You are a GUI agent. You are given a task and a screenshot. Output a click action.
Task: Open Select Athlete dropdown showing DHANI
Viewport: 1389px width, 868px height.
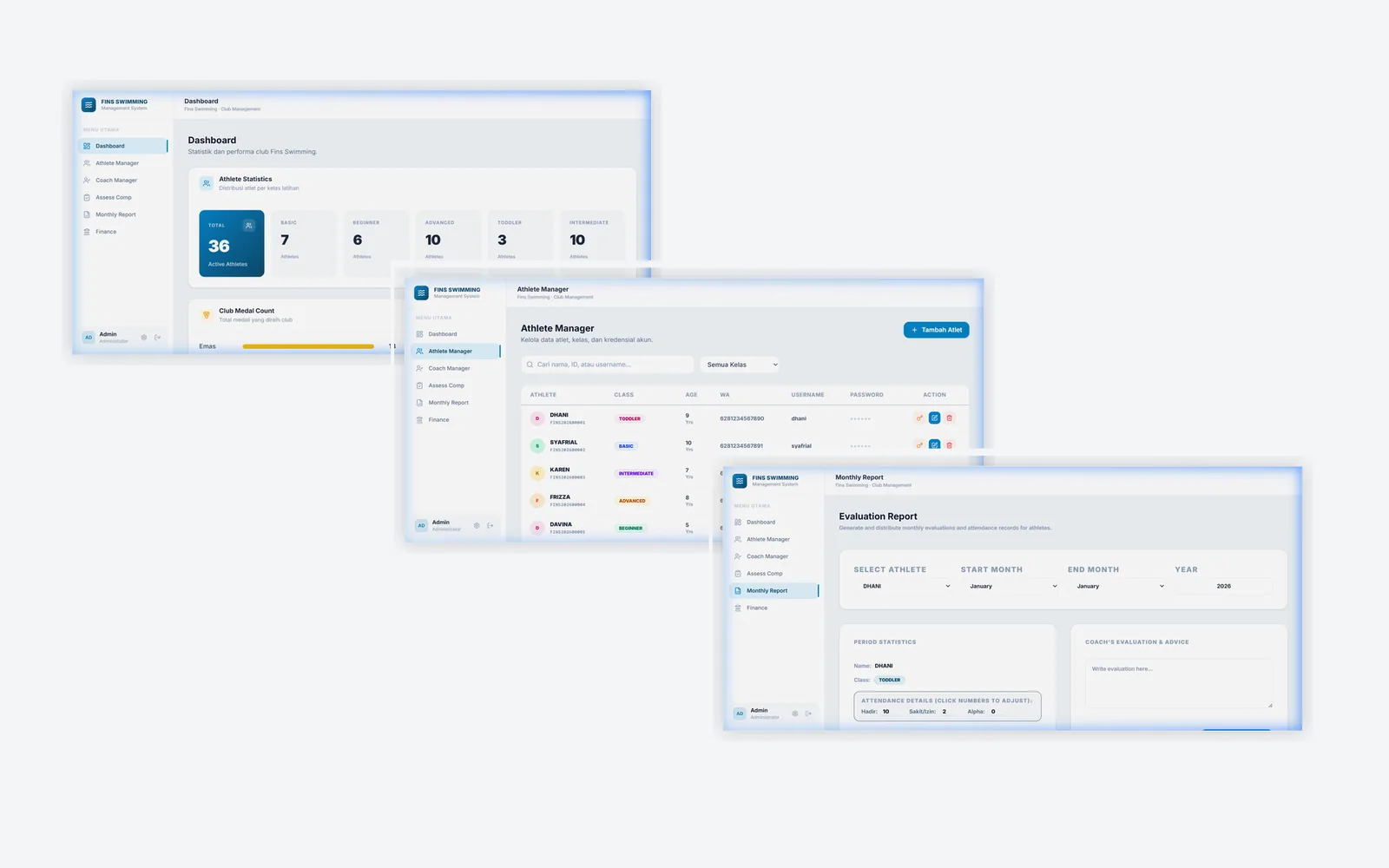[904, 586]
